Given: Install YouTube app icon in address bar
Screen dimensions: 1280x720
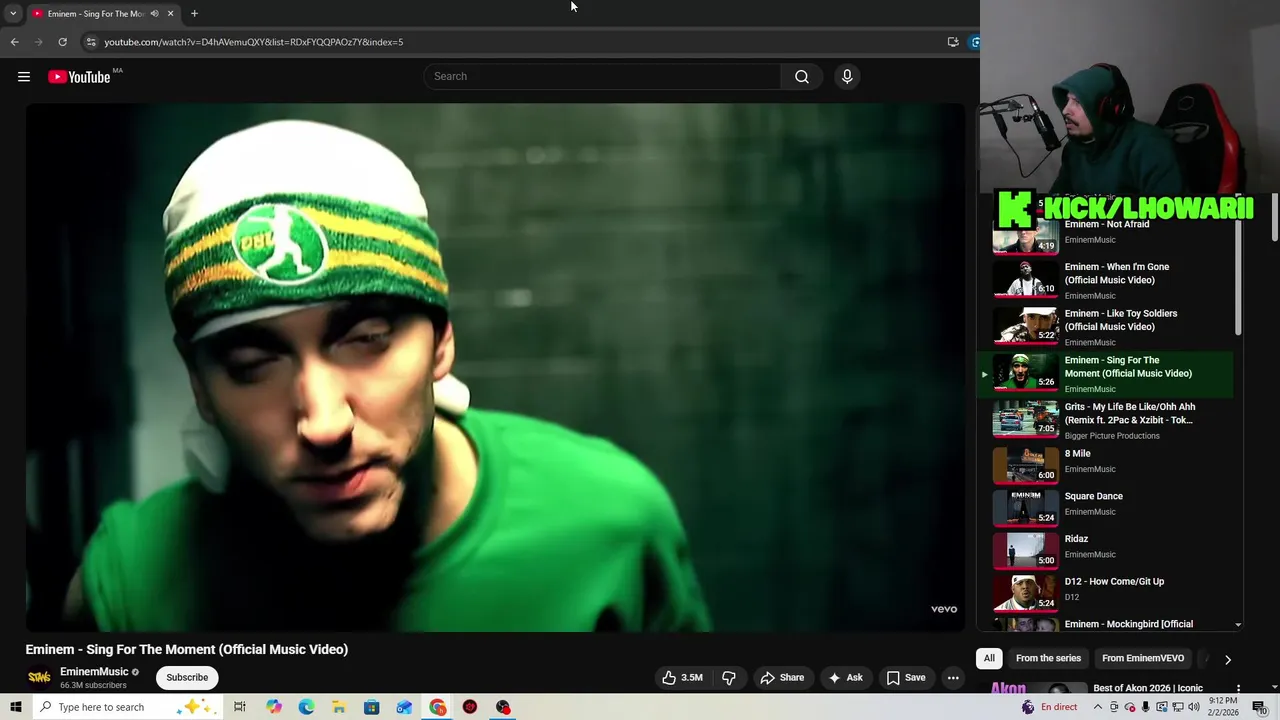Looking at the screenshot, I should [953, 42].
